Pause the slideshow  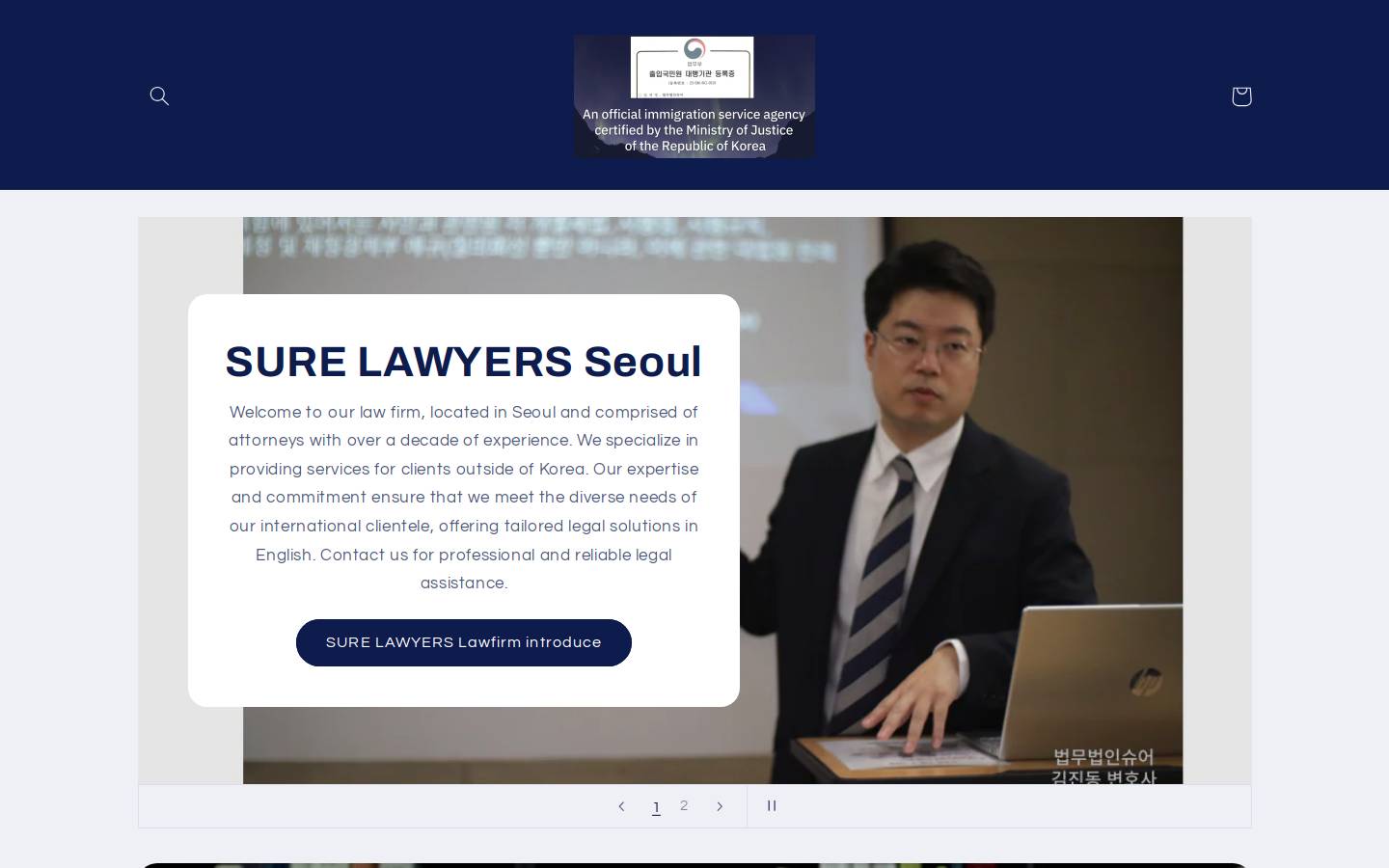point(772,806)
